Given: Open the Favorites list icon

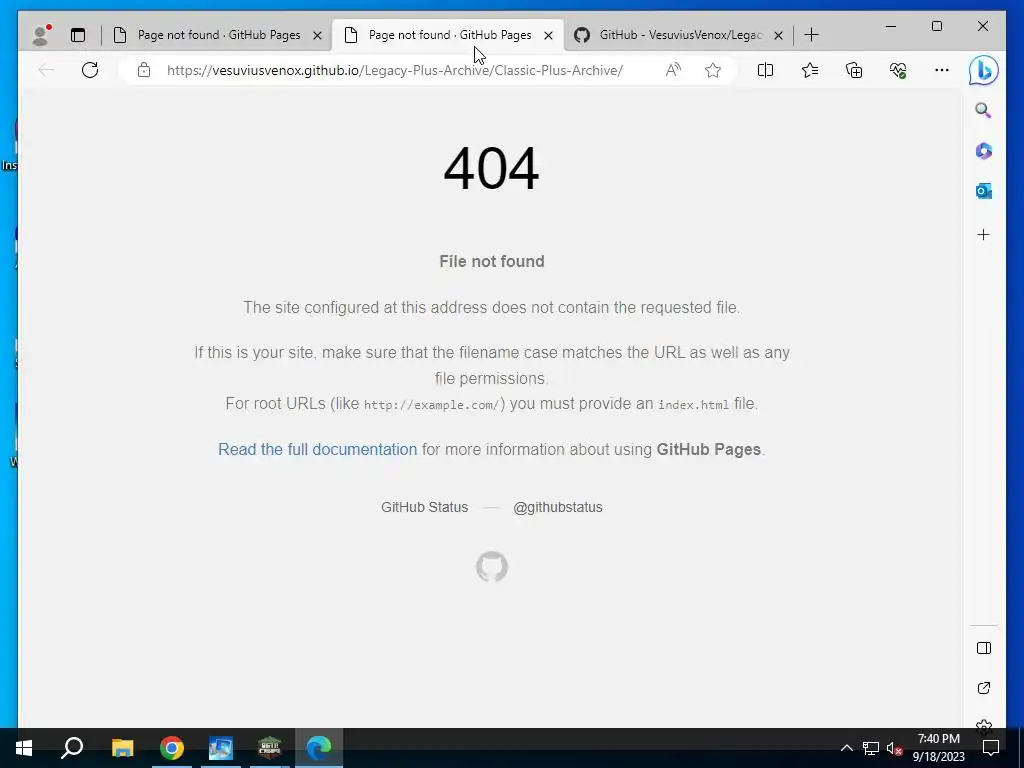Looking at the screenshot, I should [810, 70].
